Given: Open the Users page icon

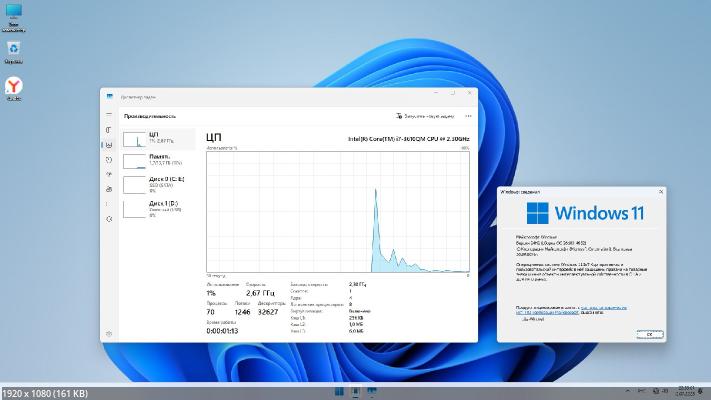Looking at the screenshot, I should (109, 189).
